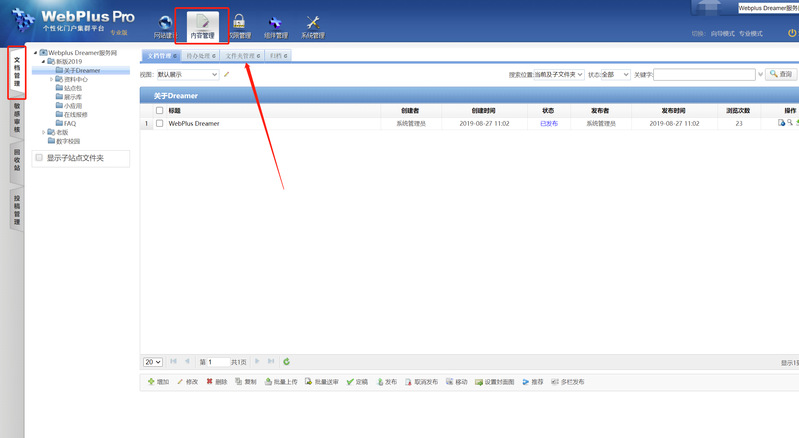This screenshot has height=438, width=799.
Task: Expand the 资料中心 tree folder
Action: [52, 79]
